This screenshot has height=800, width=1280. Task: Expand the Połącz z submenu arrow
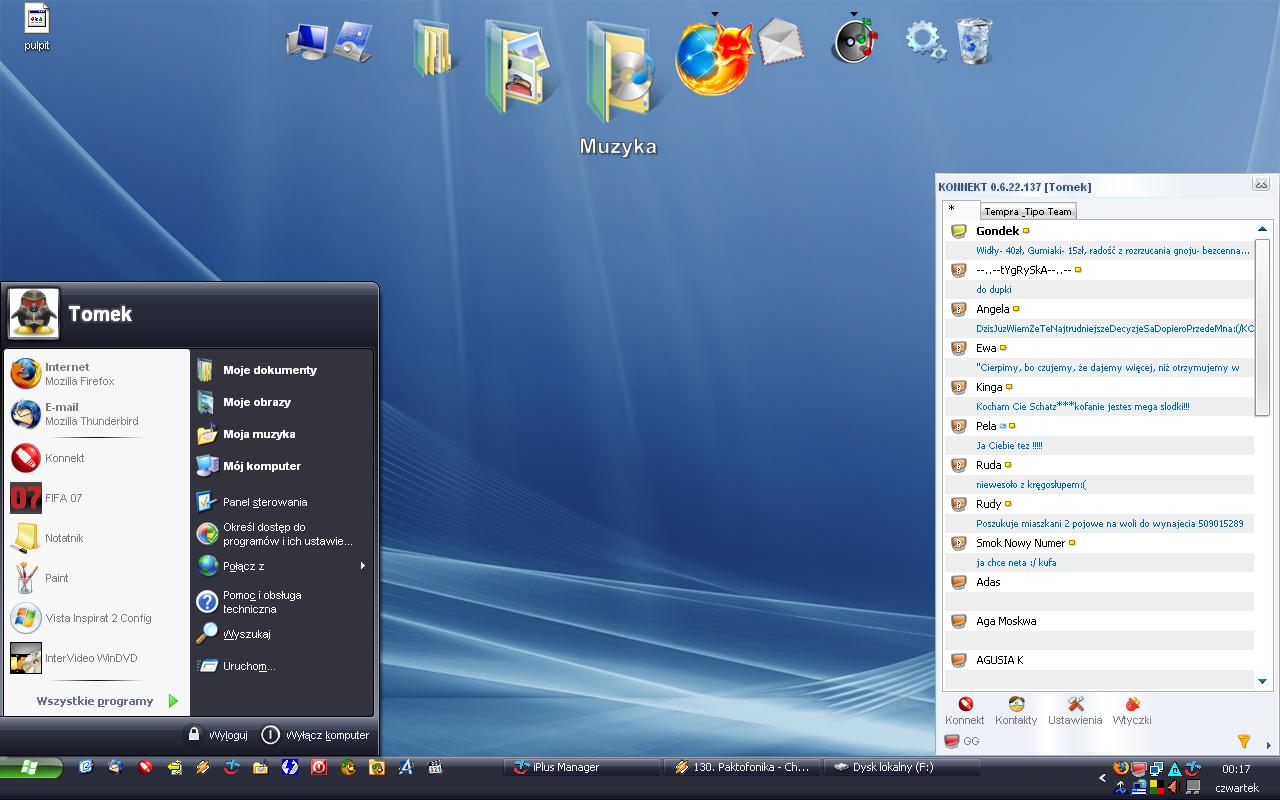coord(362,566)
